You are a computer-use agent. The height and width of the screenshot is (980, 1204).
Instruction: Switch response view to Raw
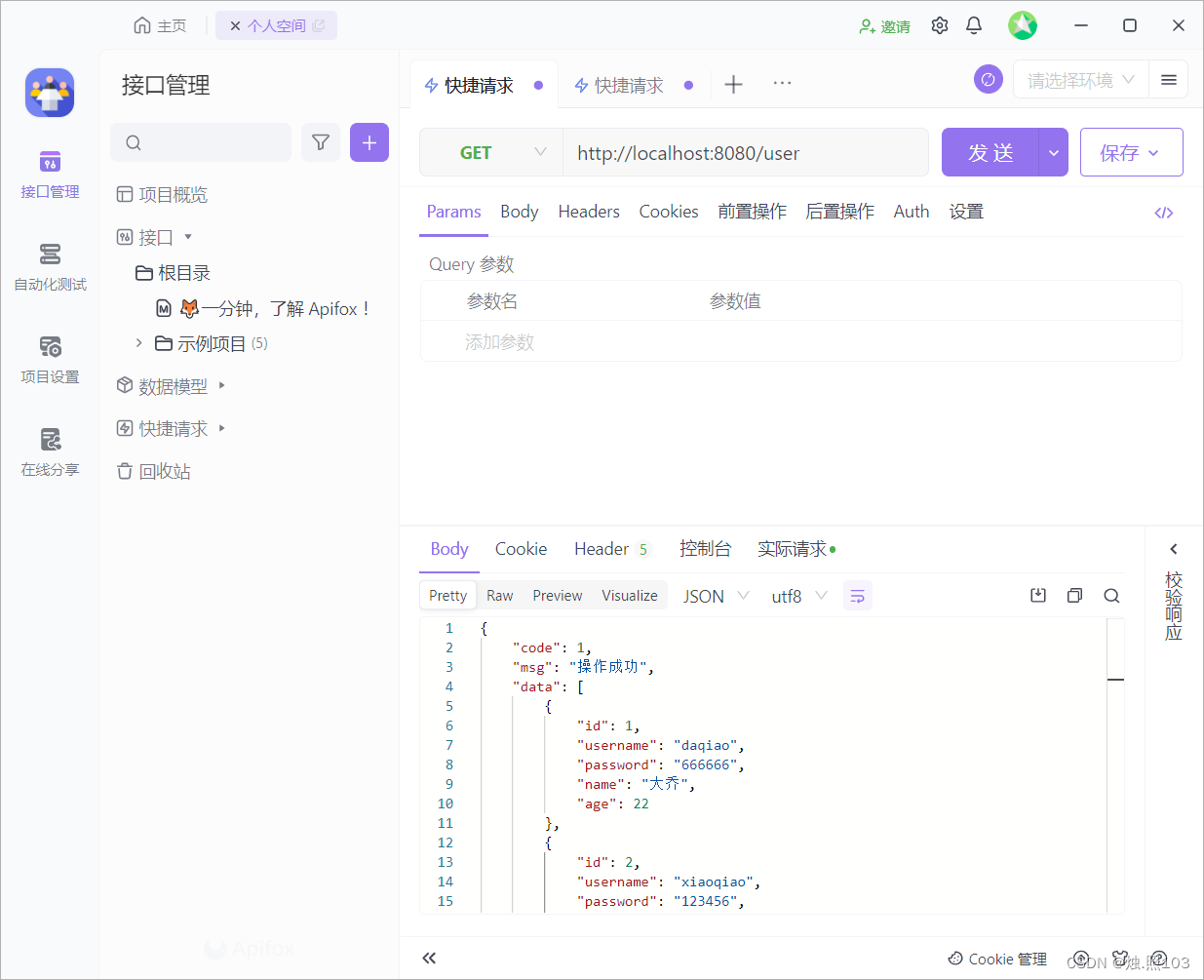(x=500, y=596)
